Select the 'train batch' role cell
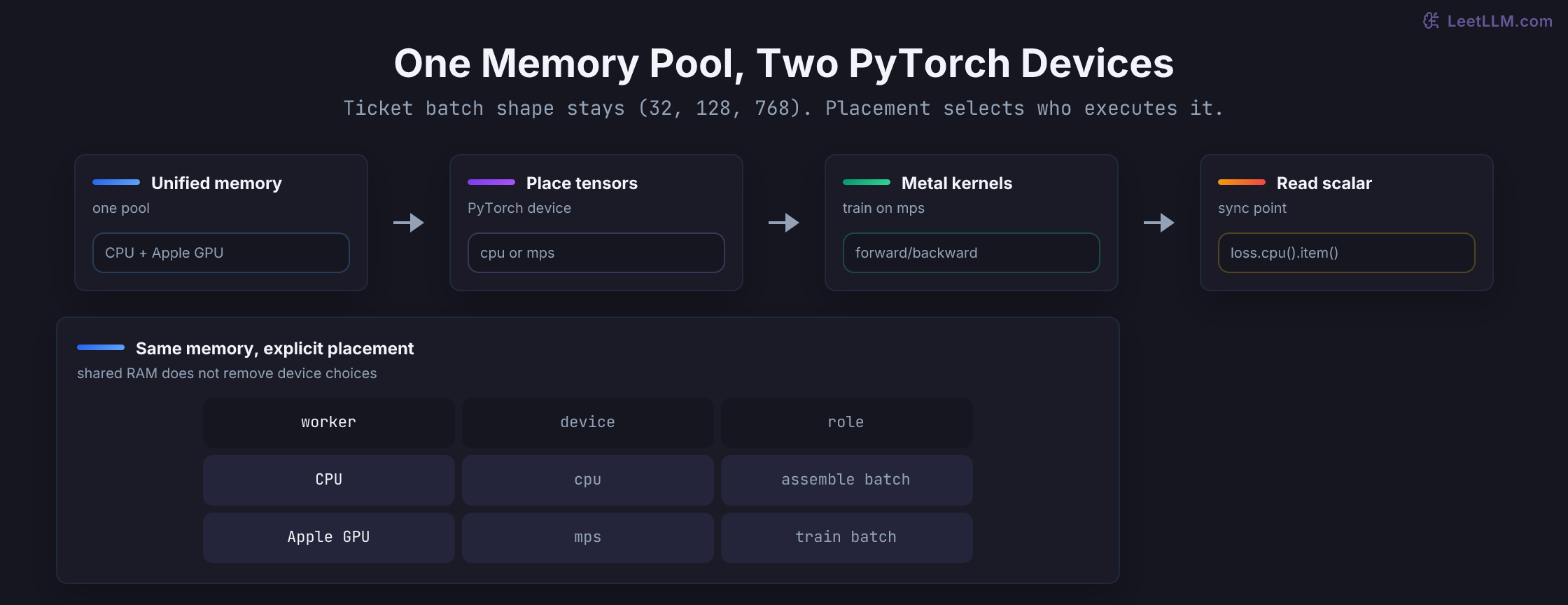The image size is (1568, 605). click(x=847, y=537)
